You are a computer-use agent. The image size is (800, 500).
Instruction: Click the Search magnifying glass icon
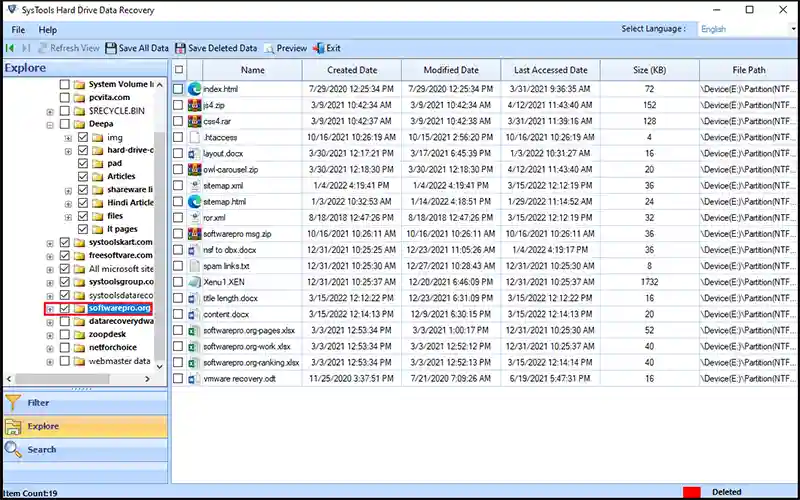pos(13,449)
